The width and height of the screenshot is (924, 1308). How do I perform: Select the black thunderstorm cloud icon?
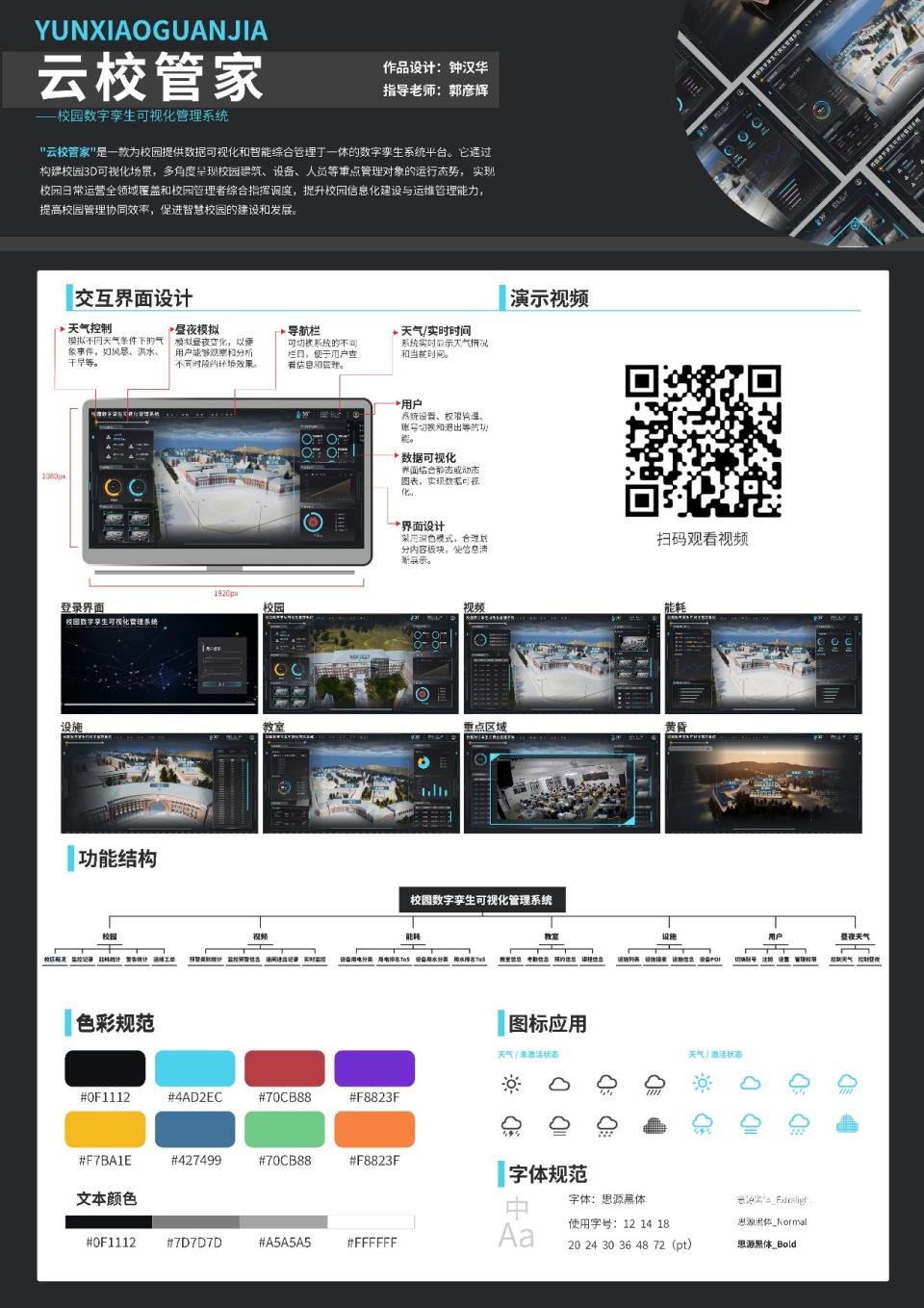tap(511, 1124)
